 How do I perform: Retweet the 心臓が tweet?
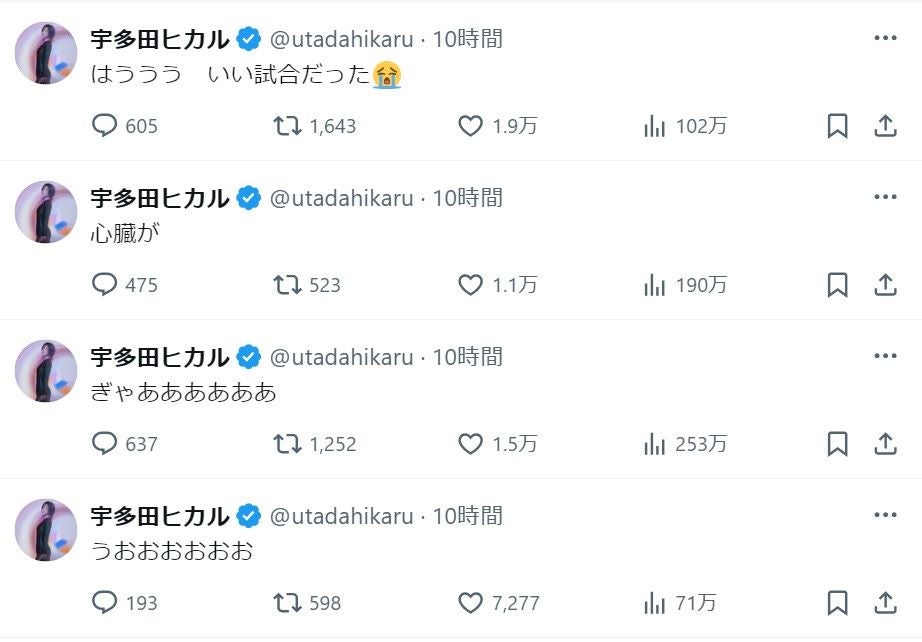point(289,286)
